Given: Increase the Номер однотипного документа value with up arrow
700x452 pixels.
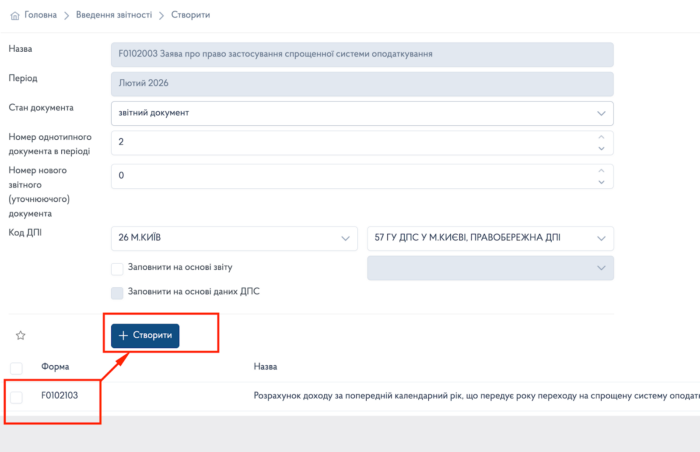Looking at the screenshot, I should pos(601,137).
